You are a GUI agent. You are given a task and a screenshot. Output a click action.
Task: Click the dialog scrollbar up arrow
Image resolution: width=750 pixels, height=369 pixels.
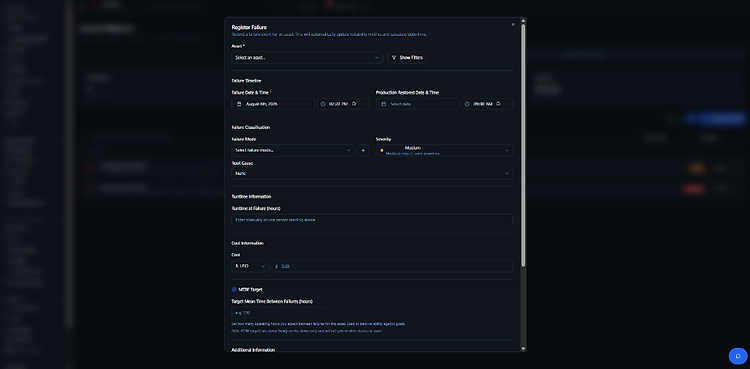pyautogui.click(x=523, y=21)
